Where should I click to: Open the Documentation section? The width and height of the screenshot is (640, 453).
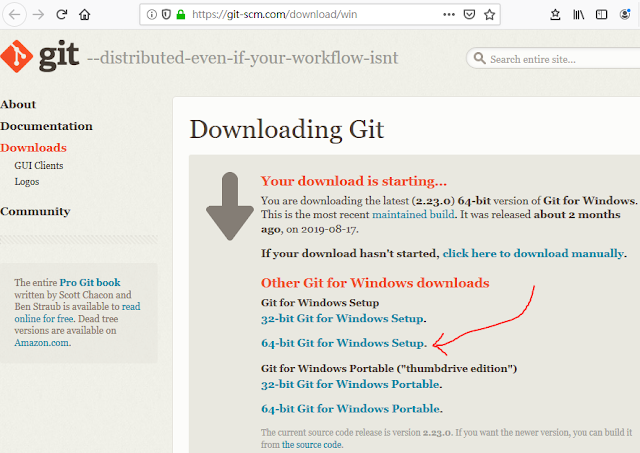pyautogui.click(x=46, y=126)
